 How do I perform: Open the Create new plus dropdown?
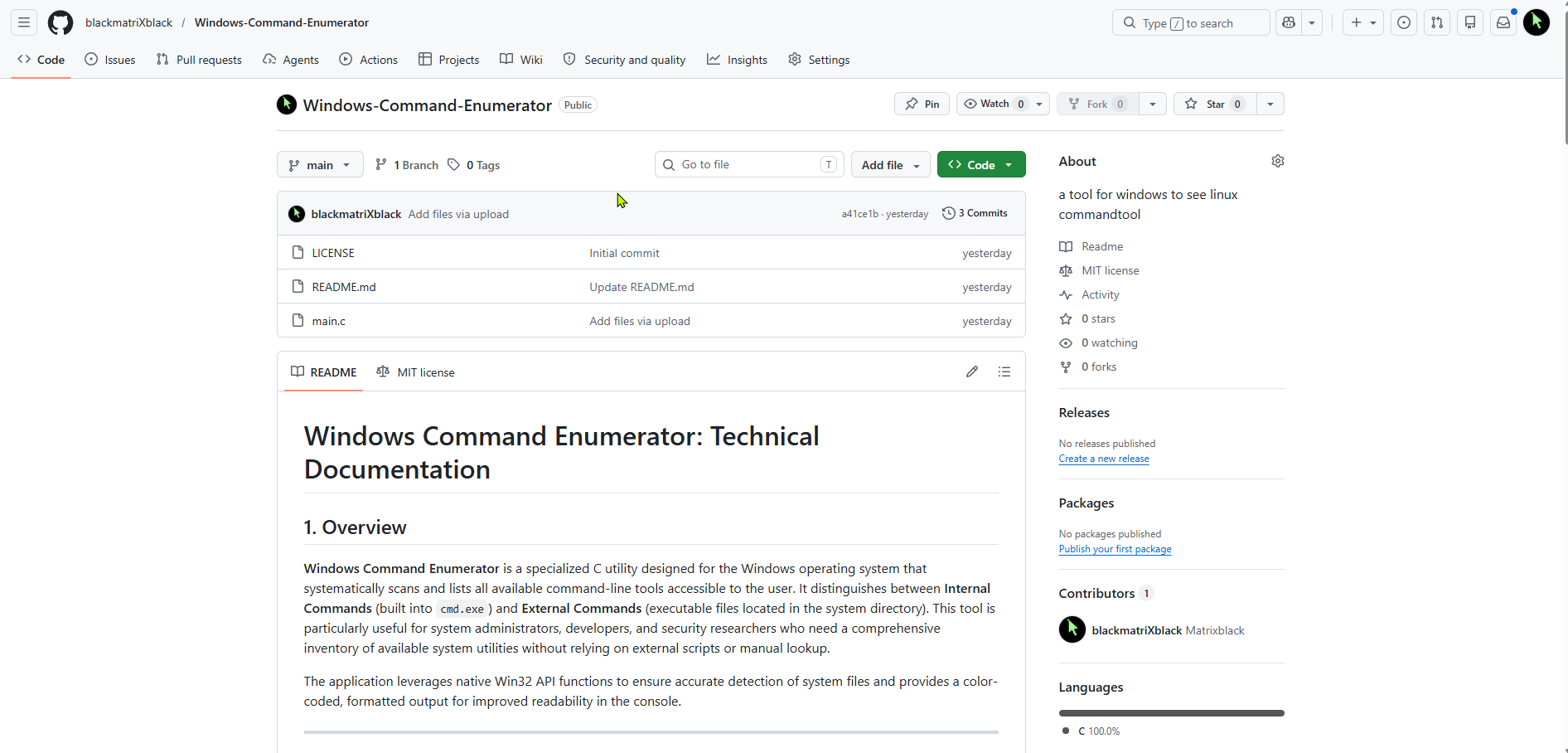pyautogui.click(x=1363, y=22)
